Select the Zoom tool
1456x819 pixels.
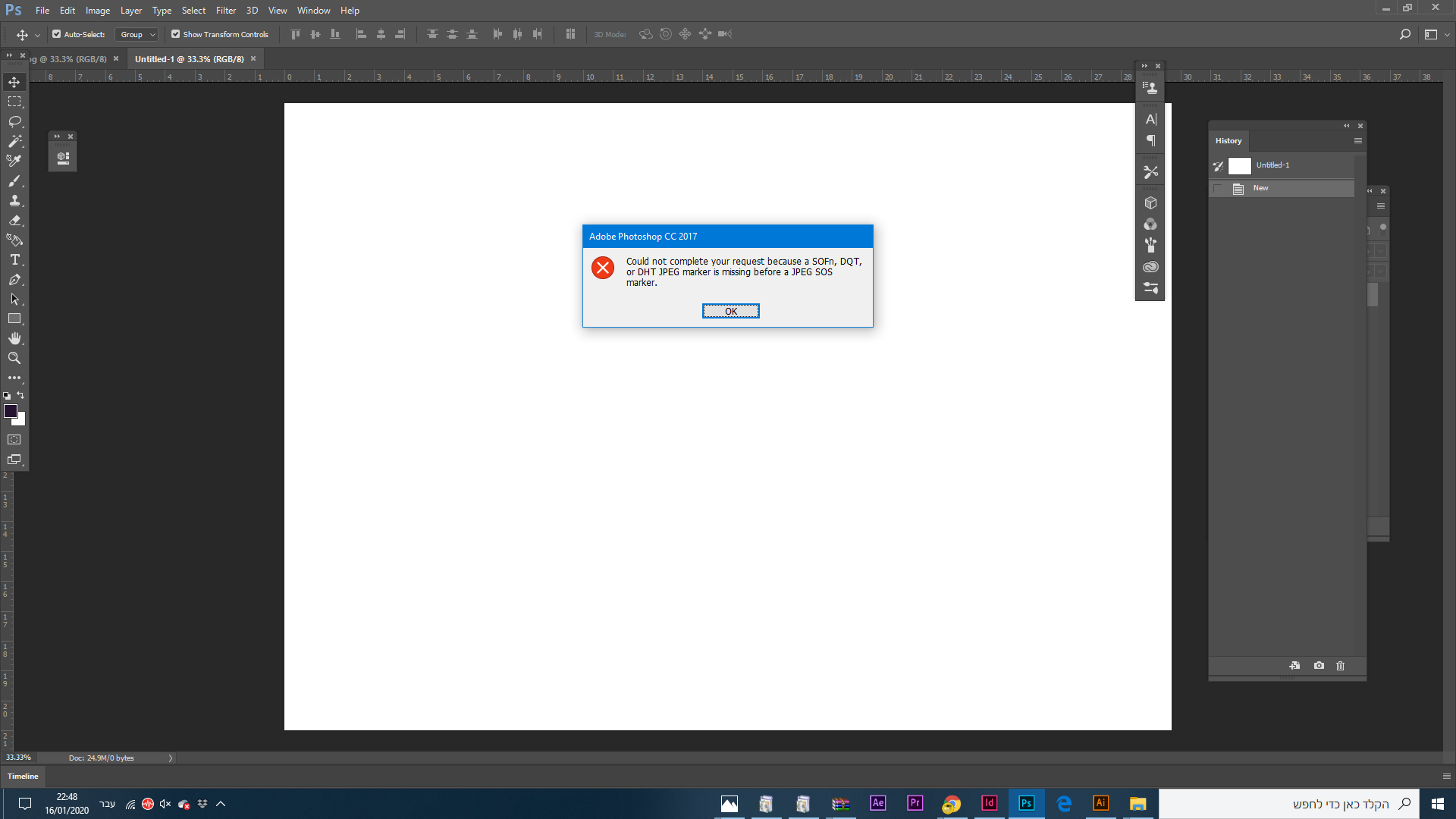[x=14, y=358]
